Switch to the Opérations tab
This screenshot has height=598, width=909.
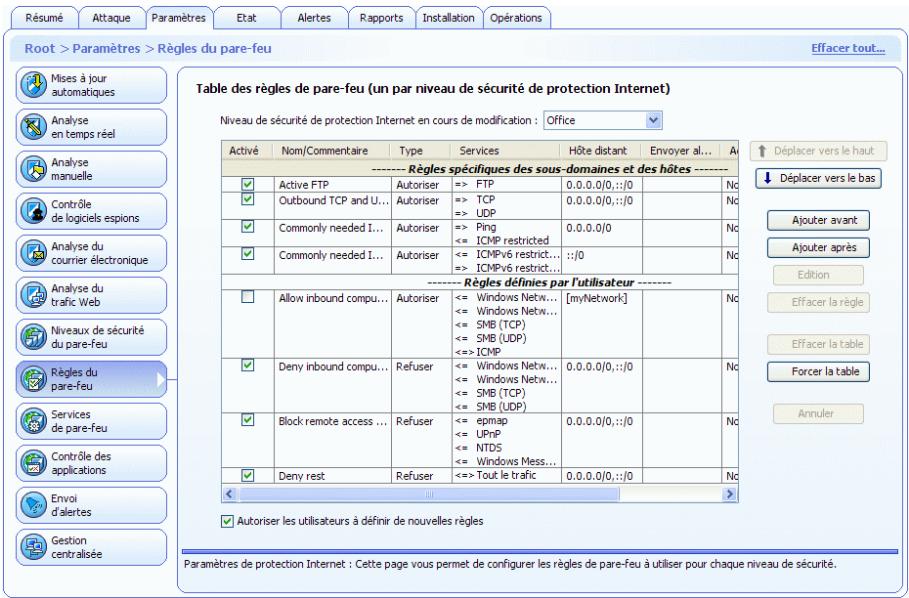click(516, 18)
